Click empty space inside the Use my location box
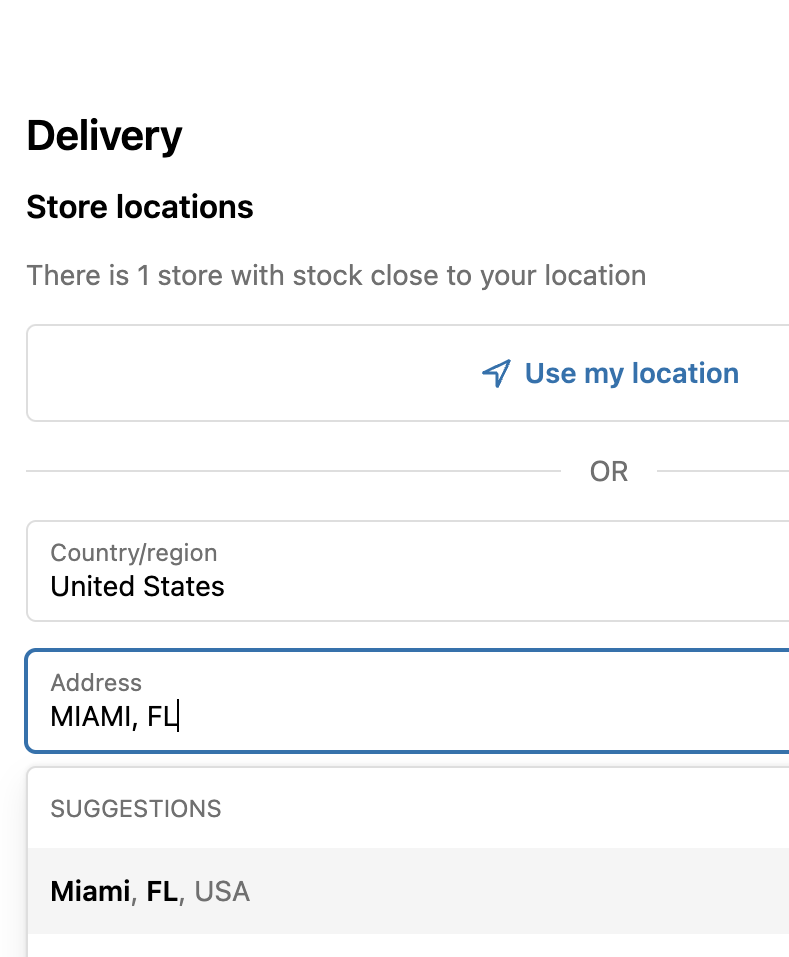 (244, 373)
